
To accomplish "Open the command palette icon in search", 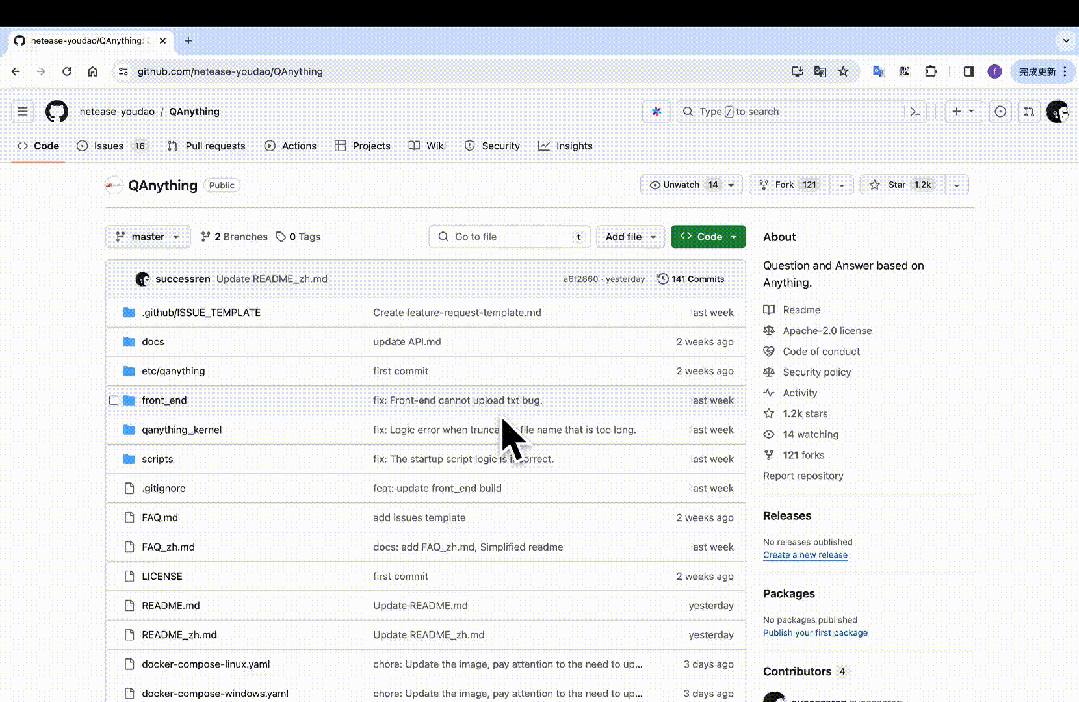I will 914,112.
